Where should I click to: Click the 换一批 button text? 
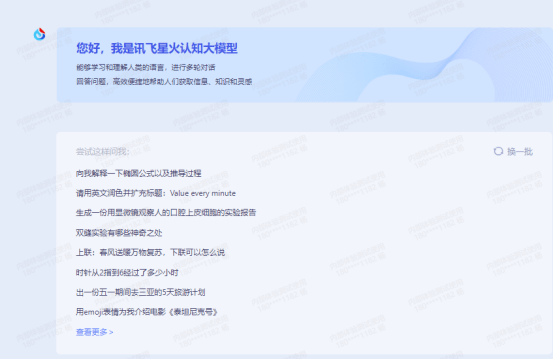tap(520, 152)
